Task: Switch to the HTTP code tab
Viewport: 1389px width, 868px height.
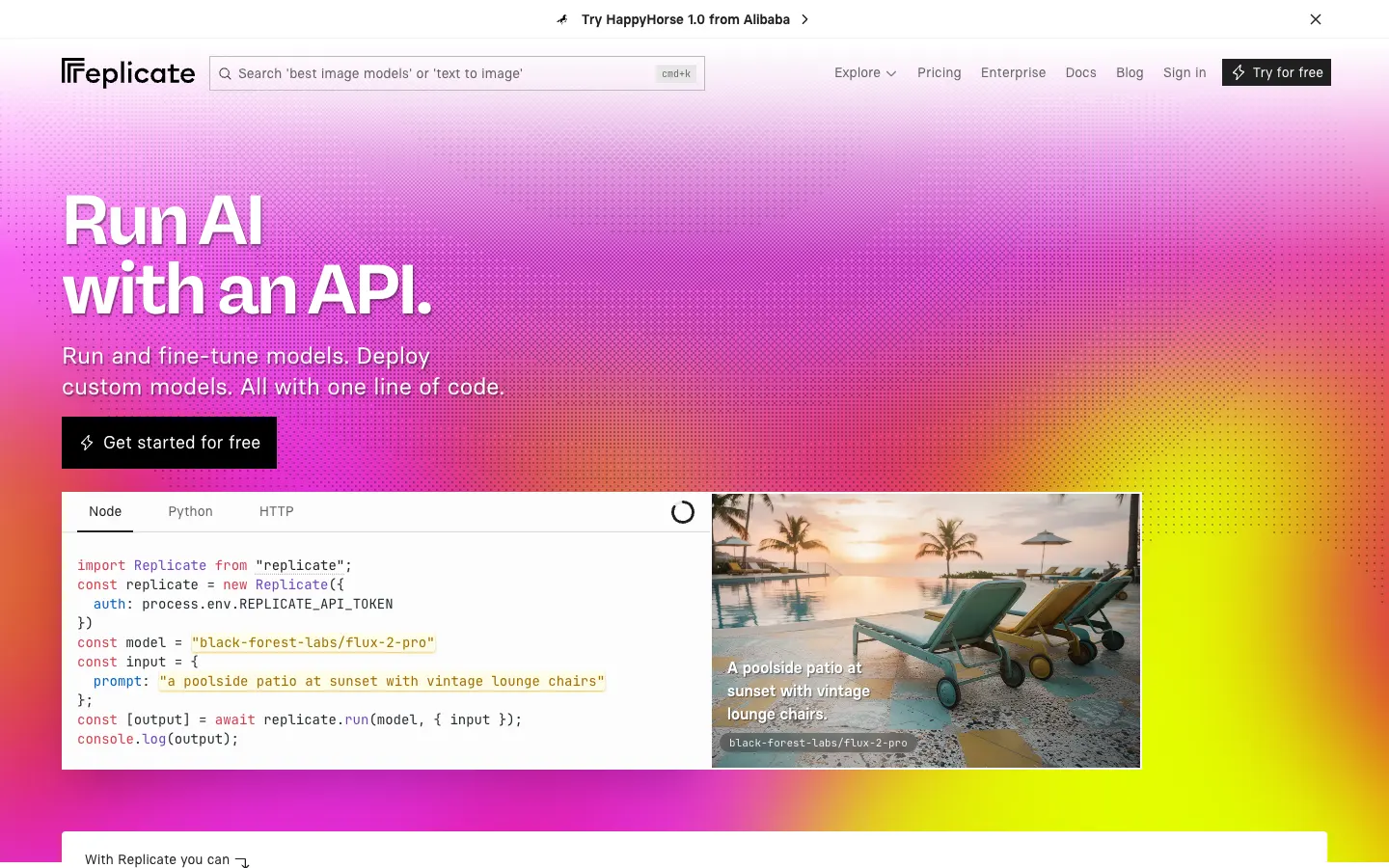Action: tap(276, 511)
